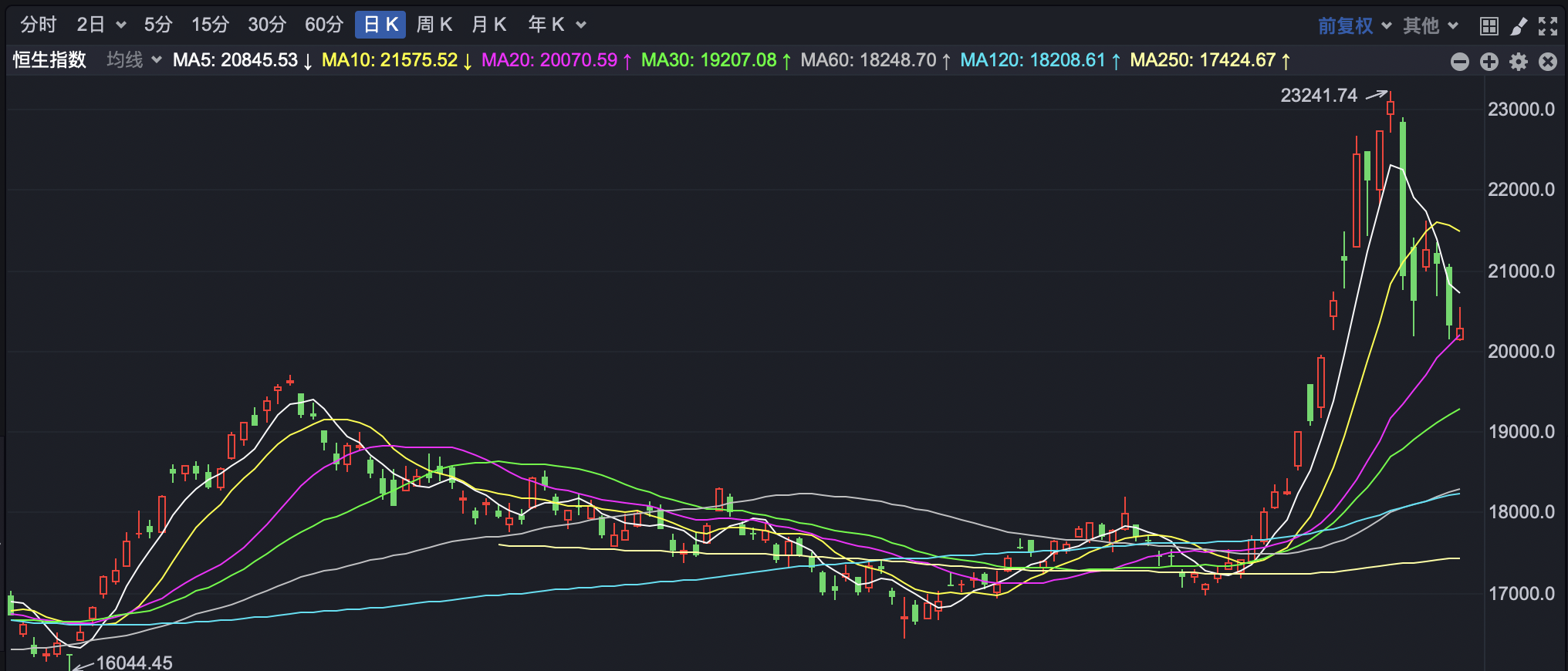The width and height of the screenshot is (1568, 671).
Task: Open the 其他 options dropdown
Action: 1430,25
